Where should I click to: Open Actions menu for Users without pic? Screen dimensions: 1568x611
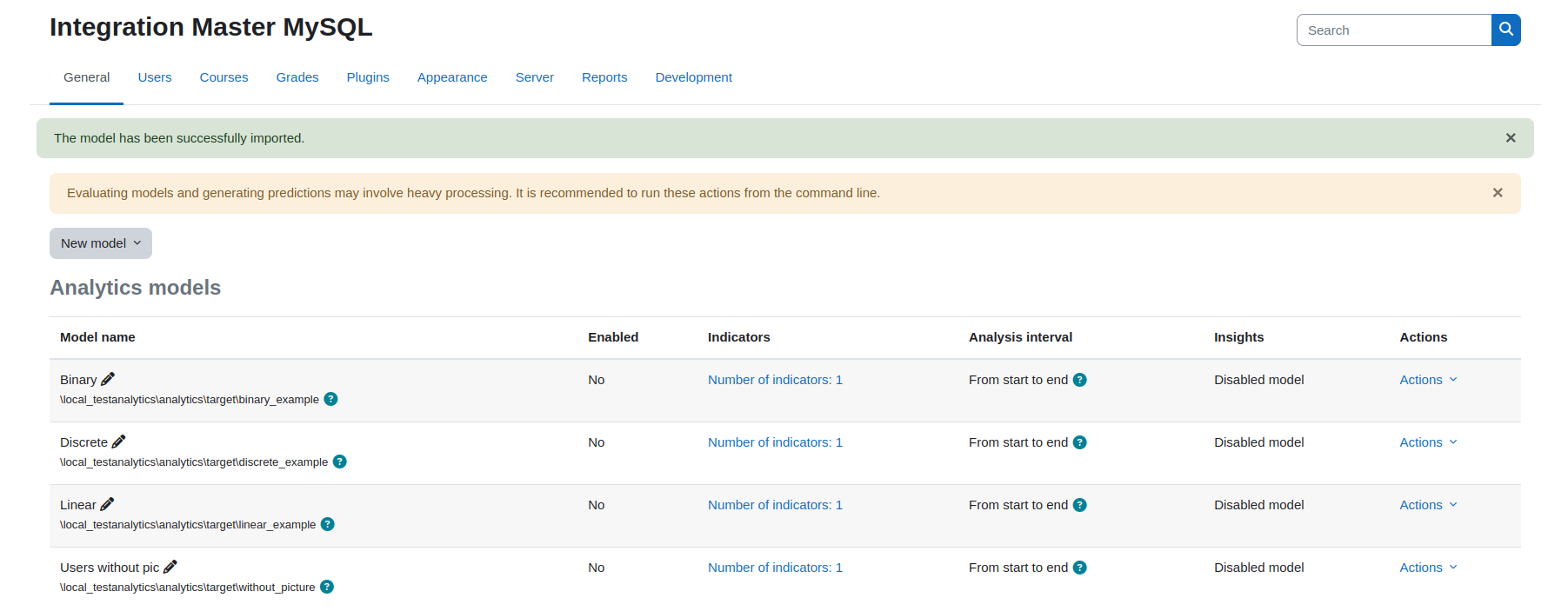click(x=1428, y=568)
